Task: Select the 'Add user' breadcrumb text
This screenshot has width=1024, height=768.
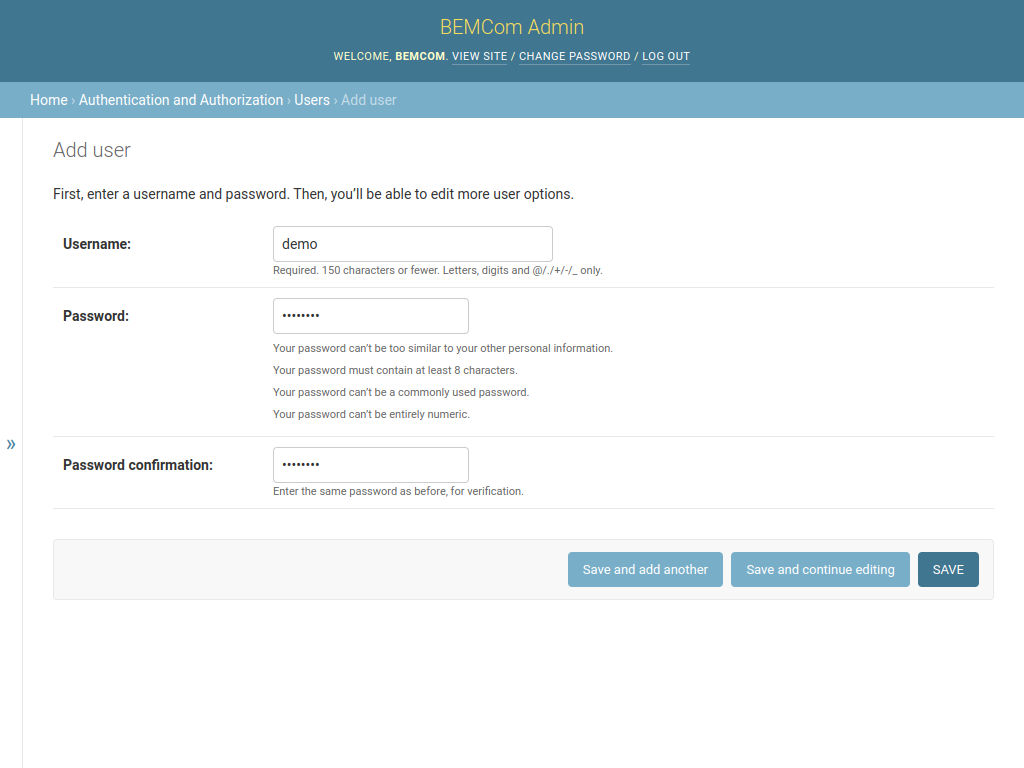Action: (369, 100)
